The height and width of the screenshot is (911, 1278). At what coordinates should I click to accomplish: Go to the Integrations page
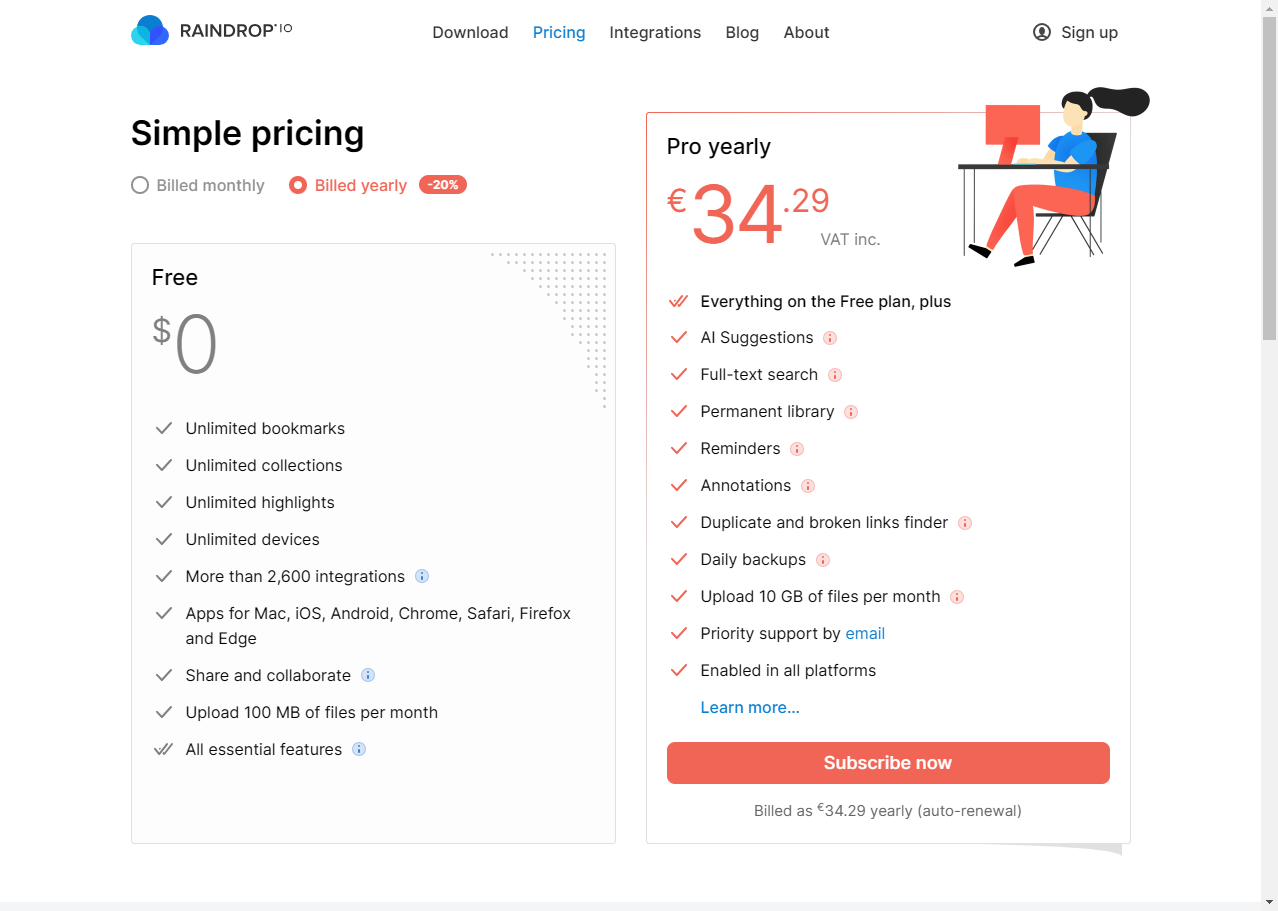[x=655, y=32]
